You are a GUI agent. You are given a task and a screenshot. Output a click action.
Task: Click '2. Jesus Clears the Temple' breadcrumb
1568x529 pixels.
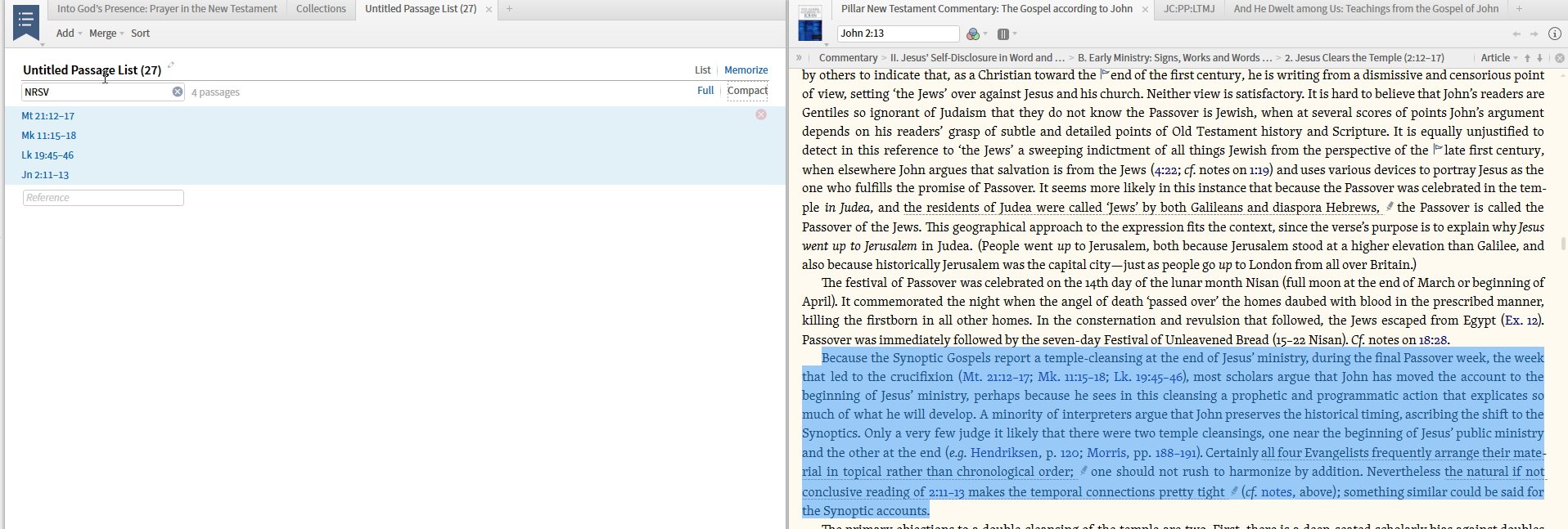(1364, 58)
